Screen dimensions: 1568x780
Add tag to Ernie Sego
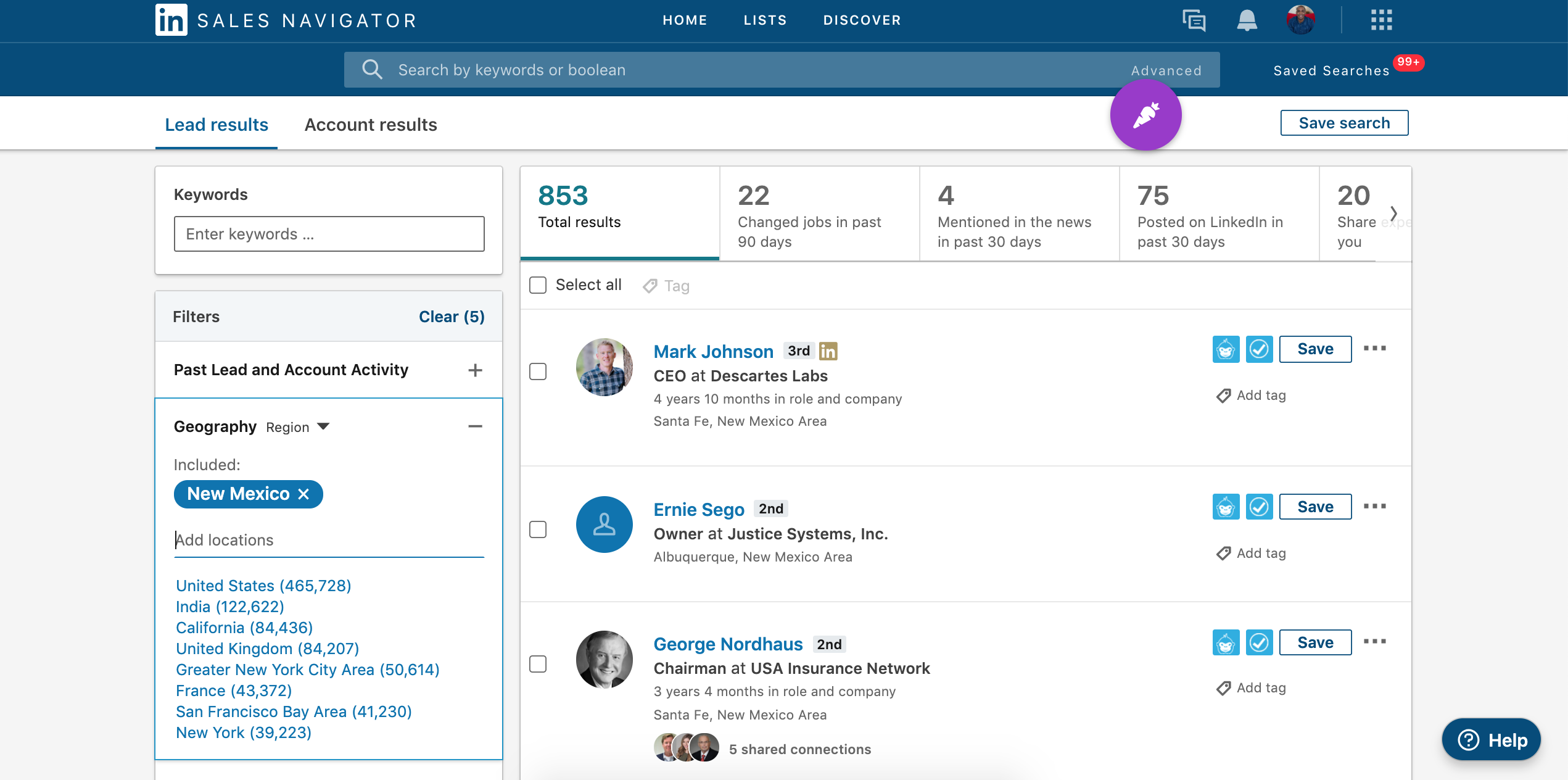click(1251, 554)
